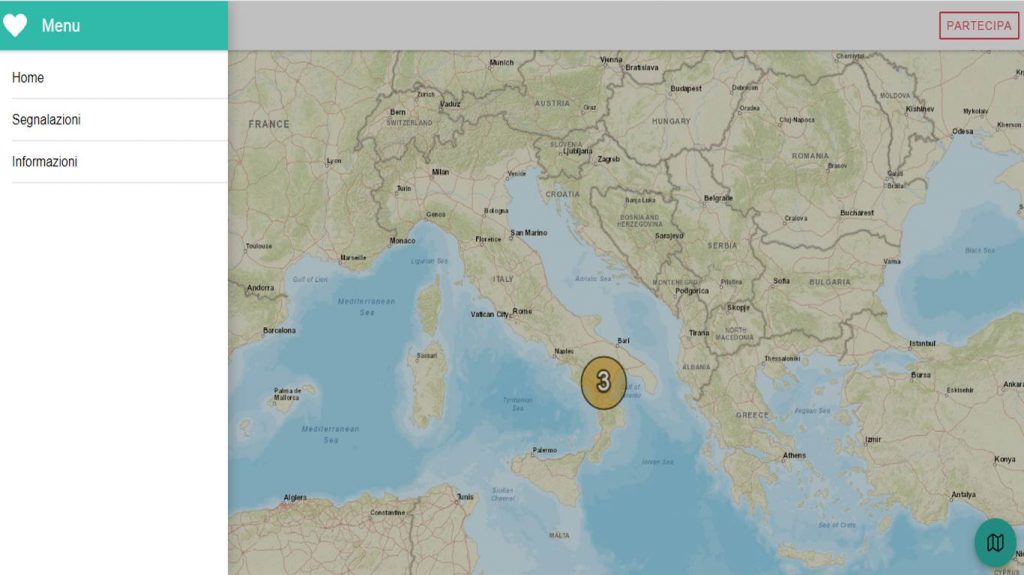Select the Sofia label on the map

click(x=781, y=280)
